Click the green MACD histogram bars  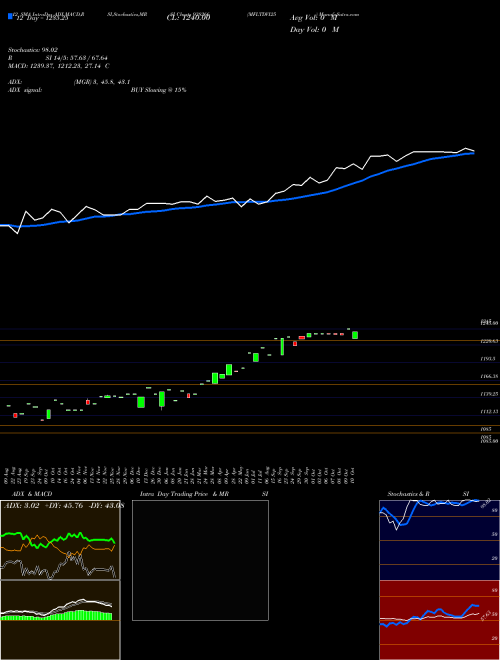[57, 615]
